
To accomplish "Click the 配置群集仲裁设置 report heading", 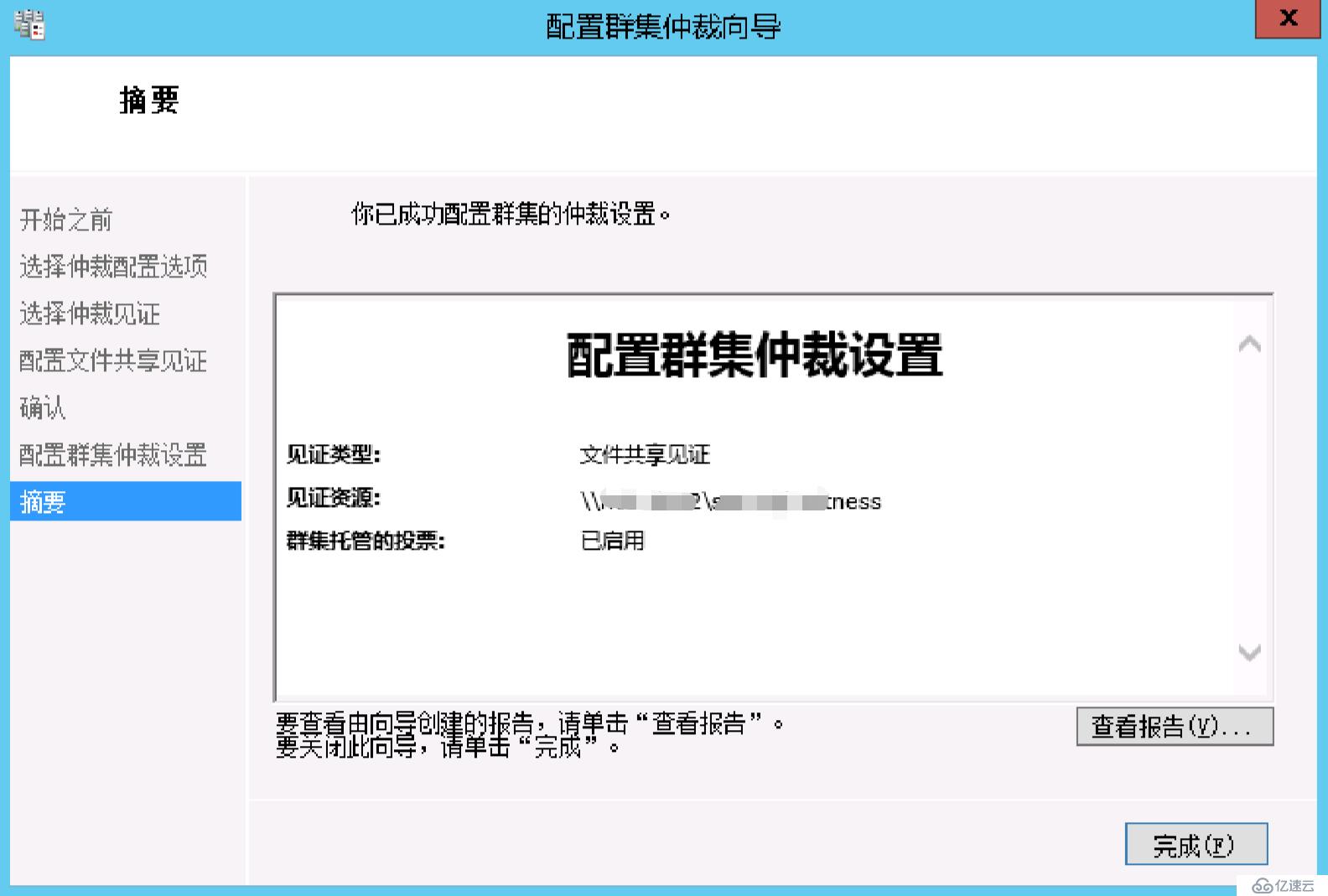I will (x=755, y=355).
